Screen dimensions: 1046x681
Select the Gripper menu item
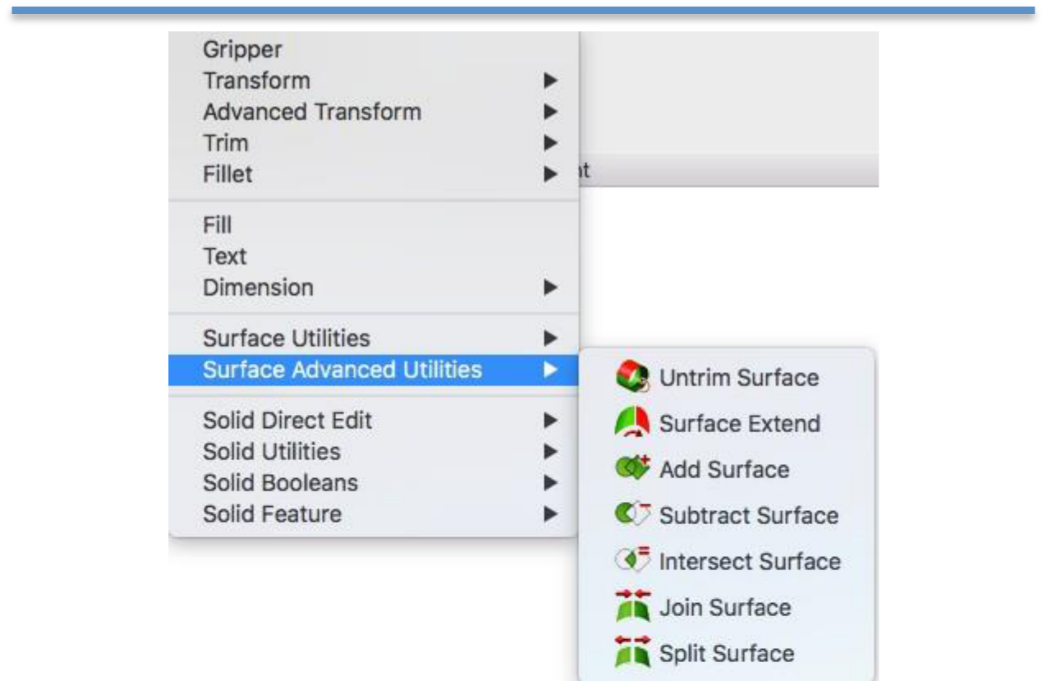pos(243,50)
